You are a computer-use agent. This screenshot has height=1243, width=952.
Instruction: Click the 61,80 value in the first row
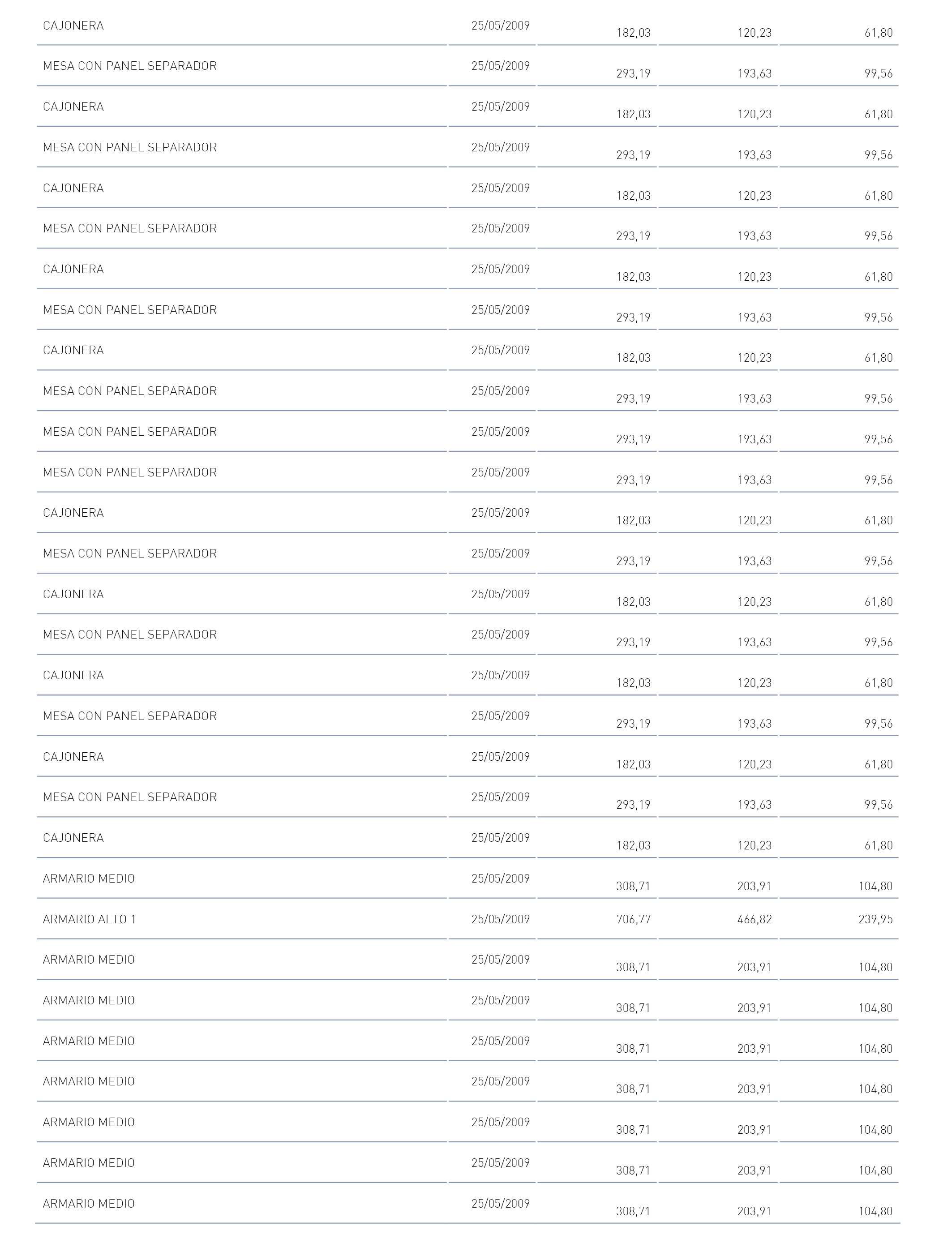click(878, 34)
